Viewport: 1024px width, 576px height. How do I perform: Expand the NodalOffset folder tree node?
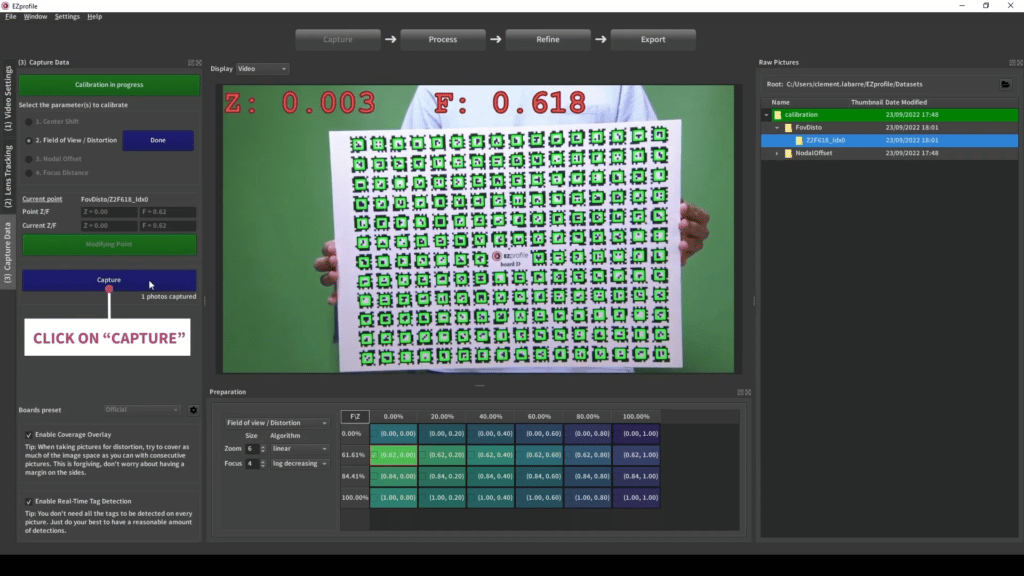tap(777, 154)
